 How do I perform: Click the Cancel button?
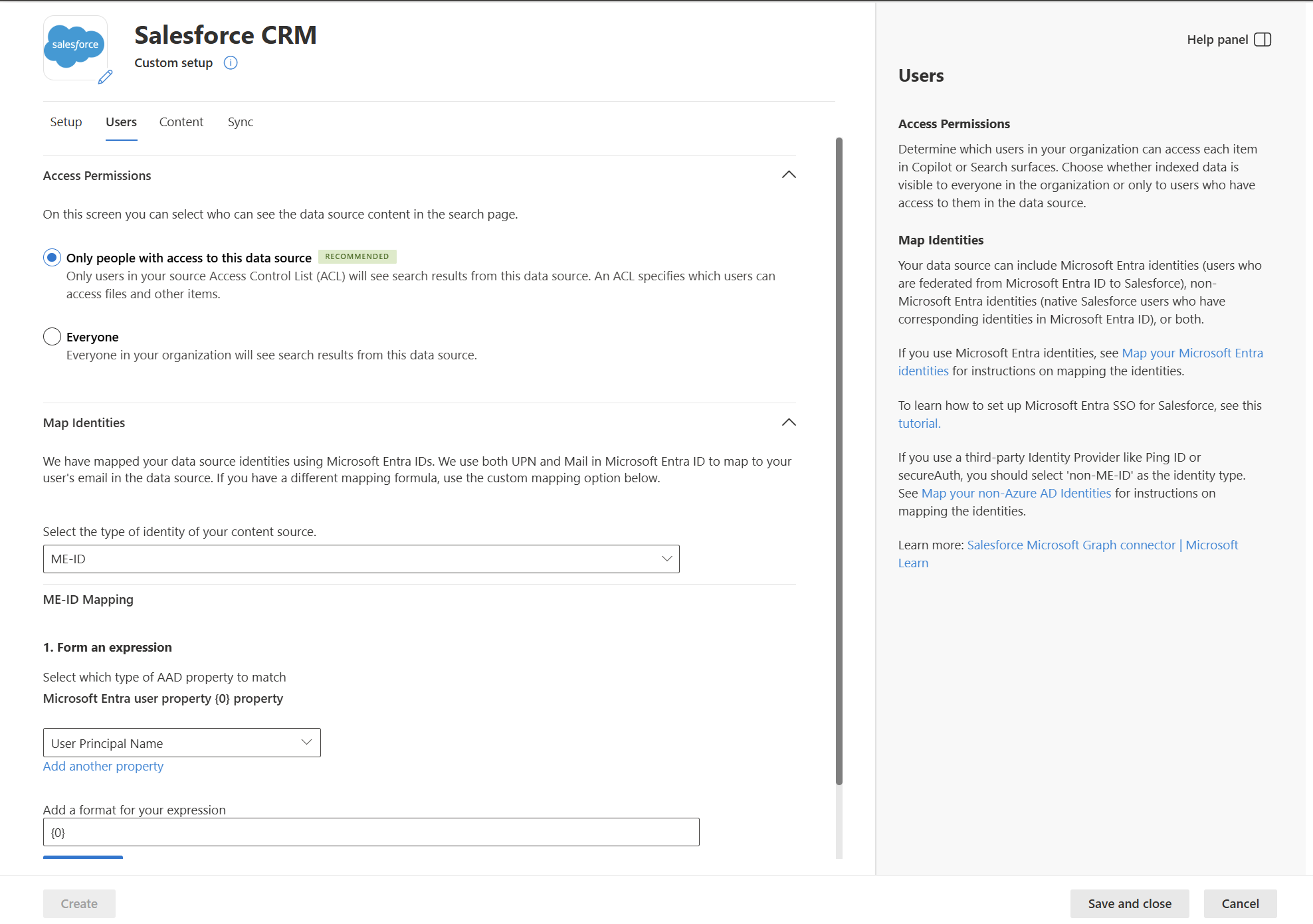click(x=1240, y=904)
